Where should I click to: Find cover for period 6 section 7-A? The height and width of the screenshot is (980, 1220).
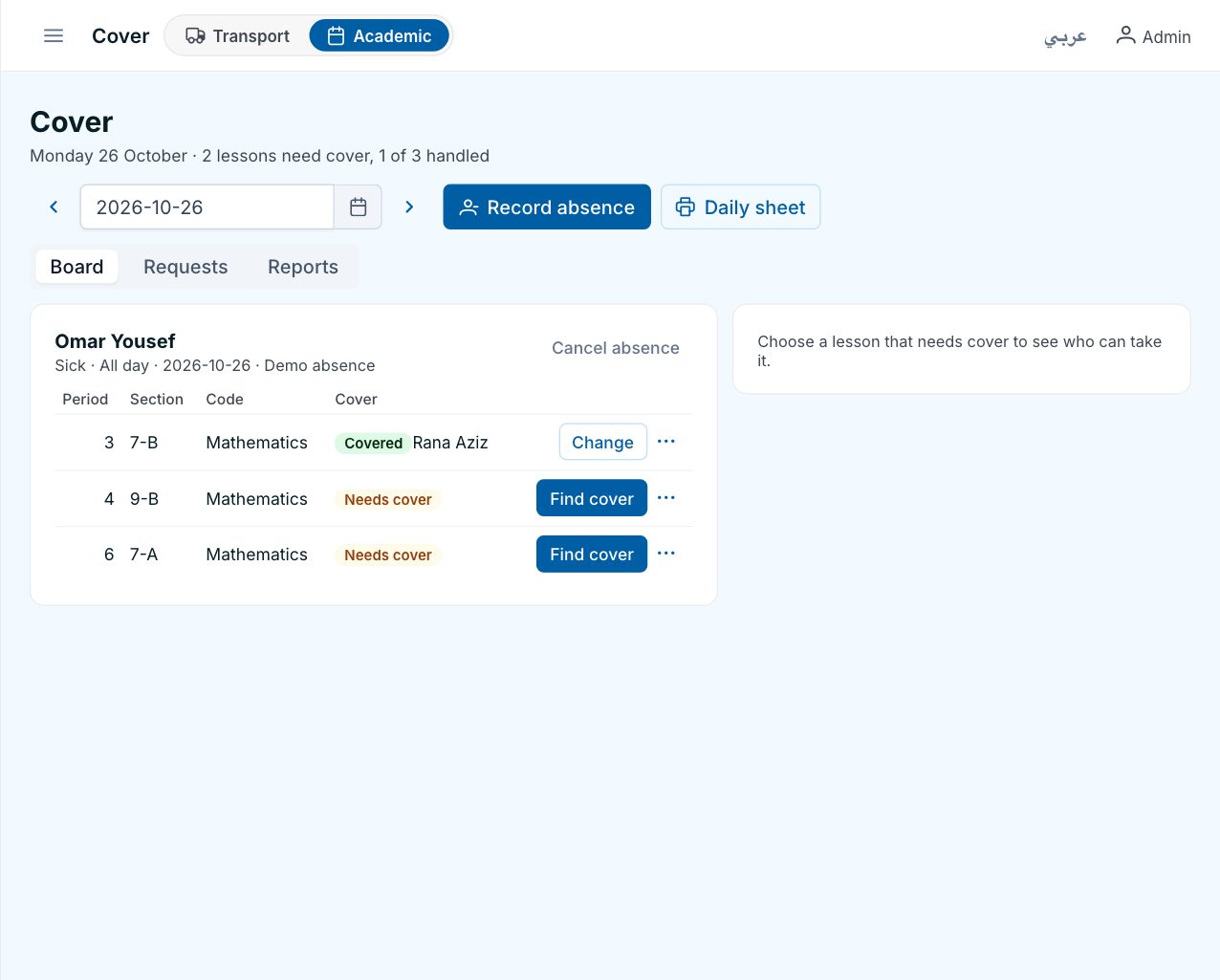pos(592,555)
